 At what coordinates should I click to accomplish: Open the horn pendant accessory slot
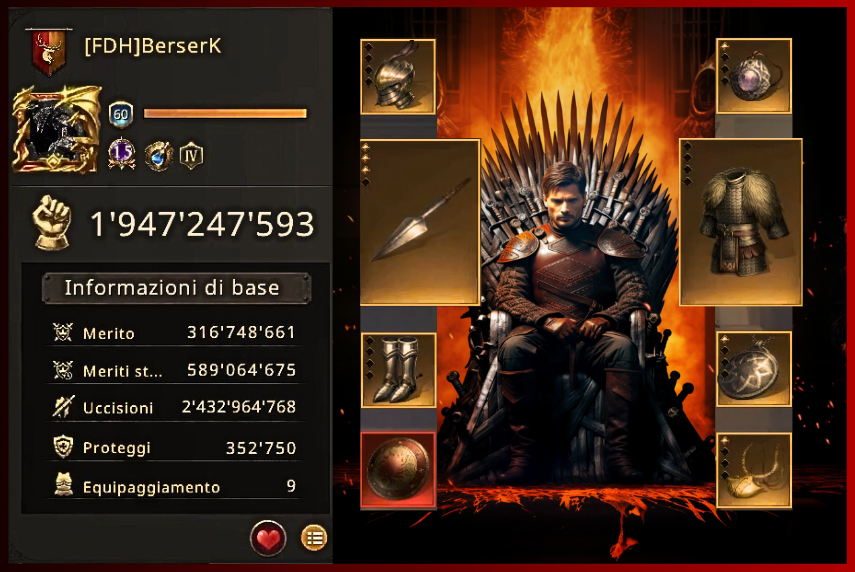754,471
